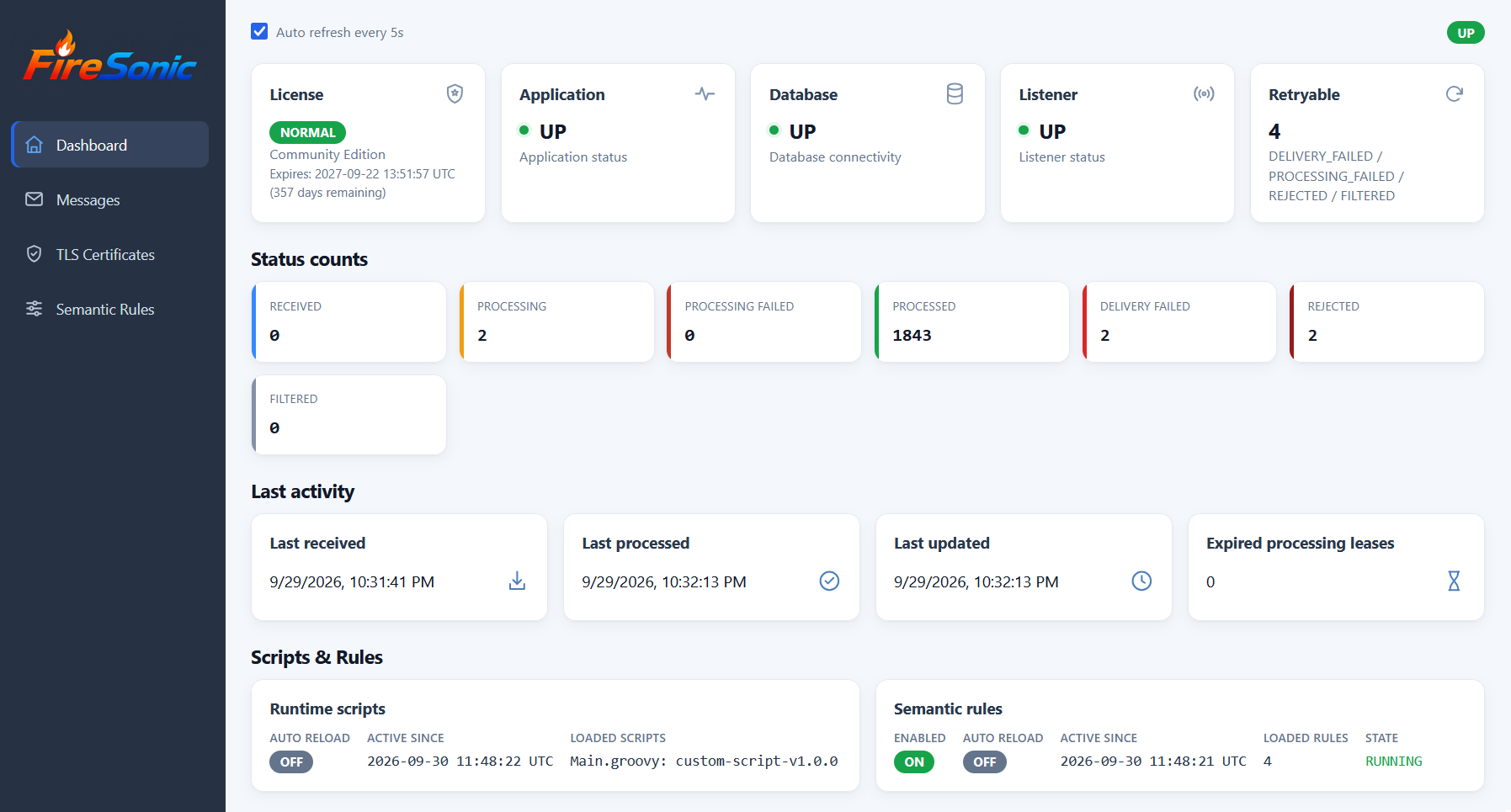Click the green UP status badge
The height and width of the screenshot is (812, 1511).
(x=1466, y=33)
